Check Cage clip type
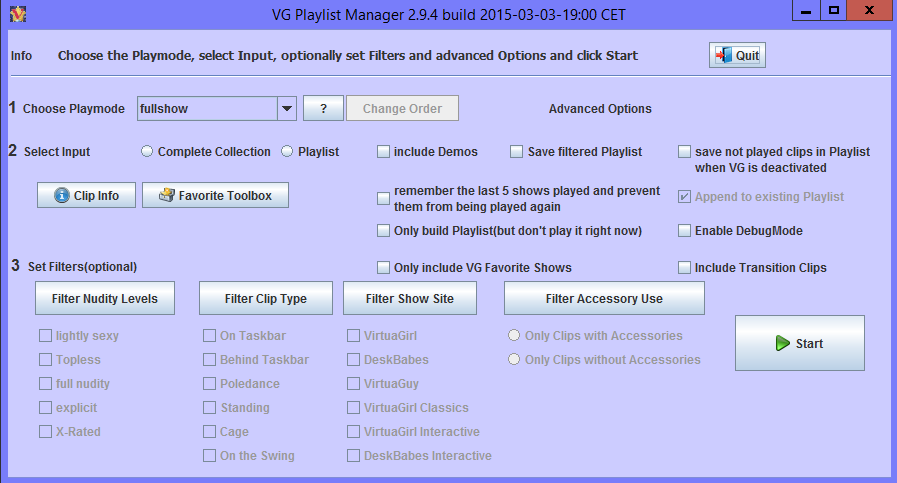This screenshot has height=483, width=897. pos(209,431)
